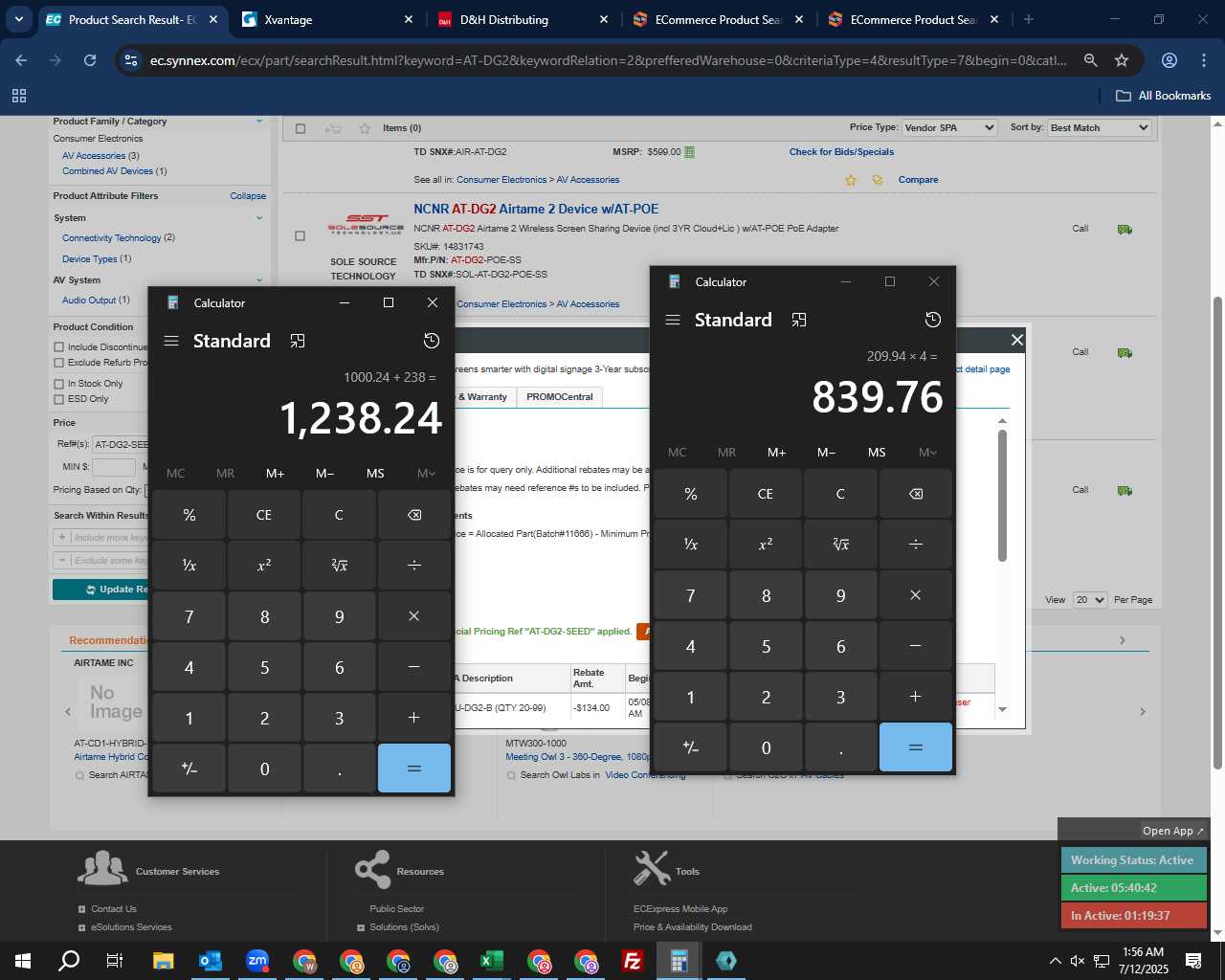Toggle keep-on-top in left Calculator
Viewport: 1225px width, 980px height.
298,341
